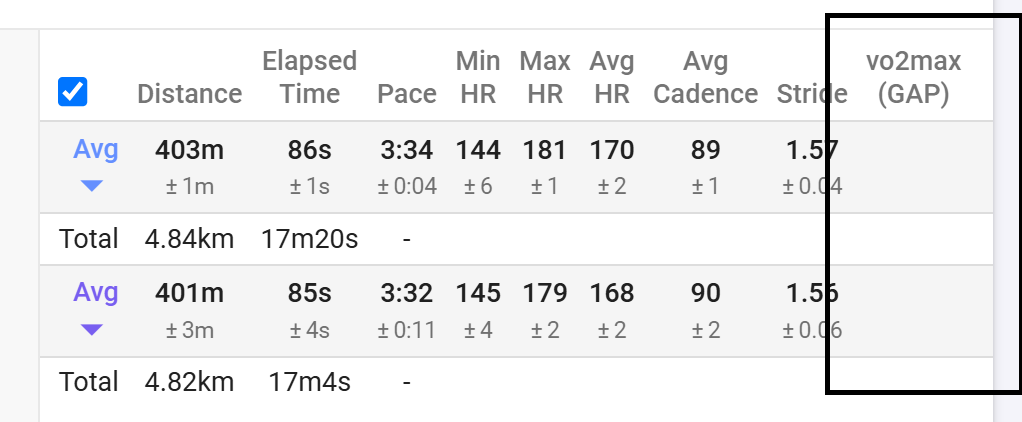Expand the purple Avg dropdown arrow
This screenshot has width=1022, height=422.
[x=92, y=330]
